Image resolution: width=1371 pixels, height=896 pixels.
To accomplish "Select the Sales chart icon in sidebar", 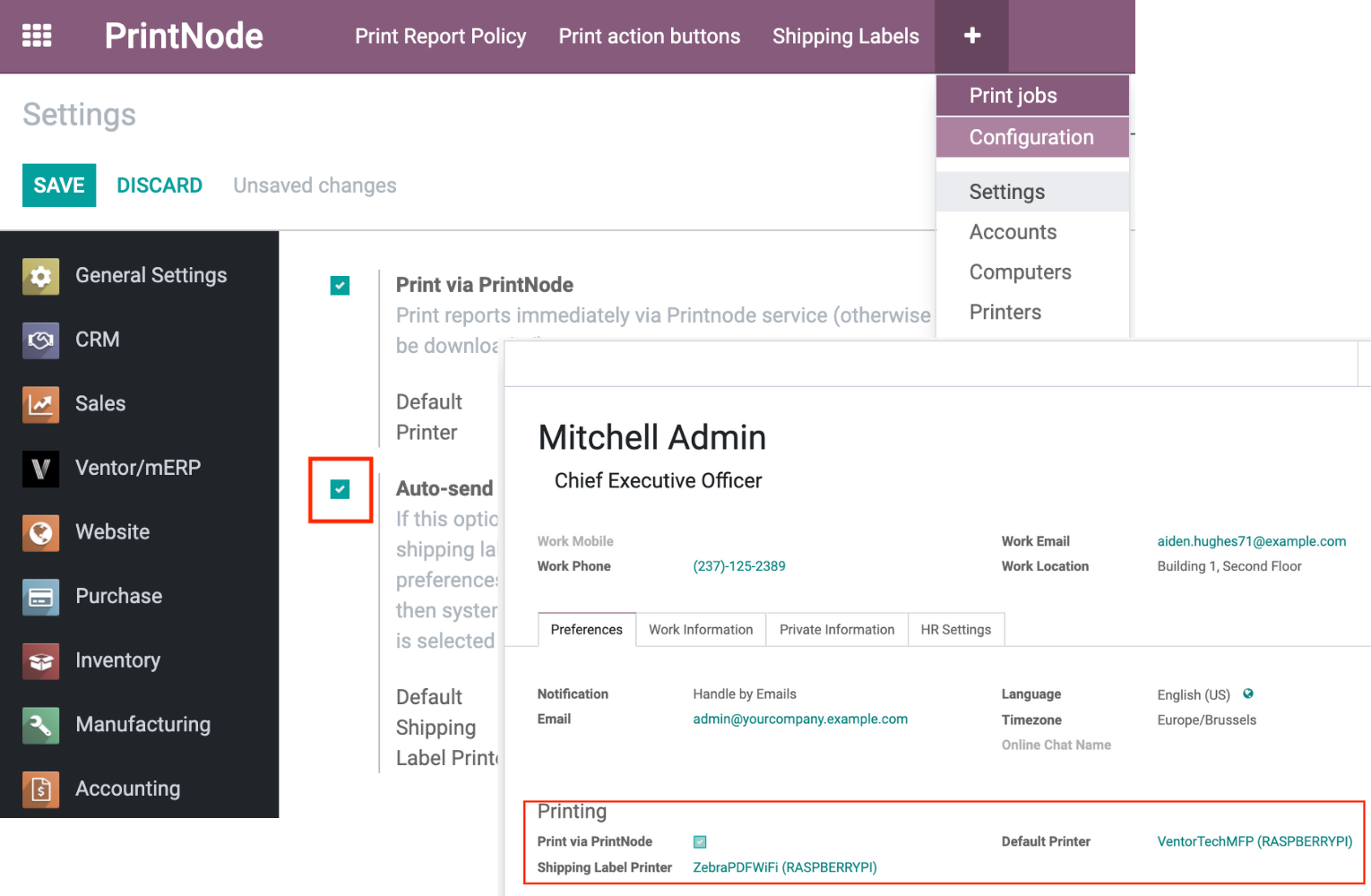I will 40,405.
